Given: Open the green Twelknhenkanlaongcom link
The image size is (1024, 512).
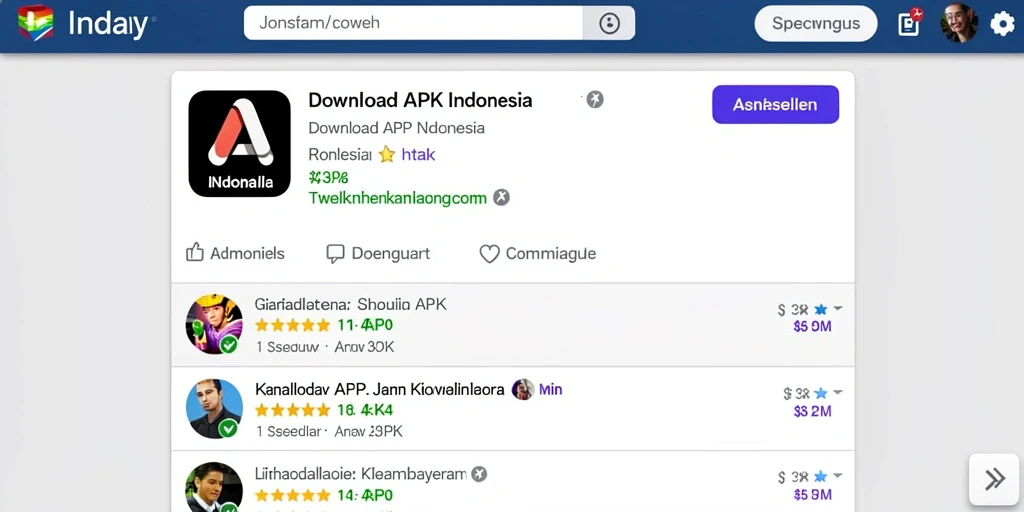Looking at the screenshot, I should [398, 198].
